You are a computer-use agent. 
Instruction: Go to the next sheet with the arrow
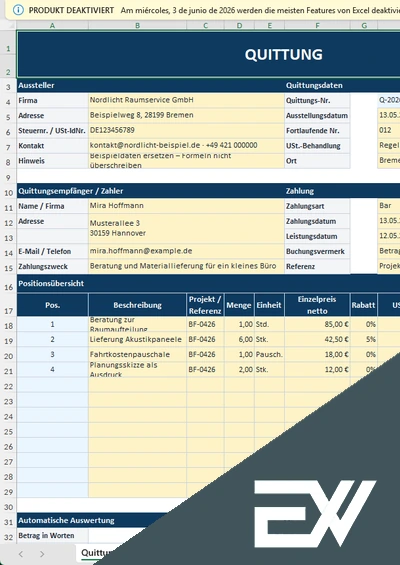point(42,554)
